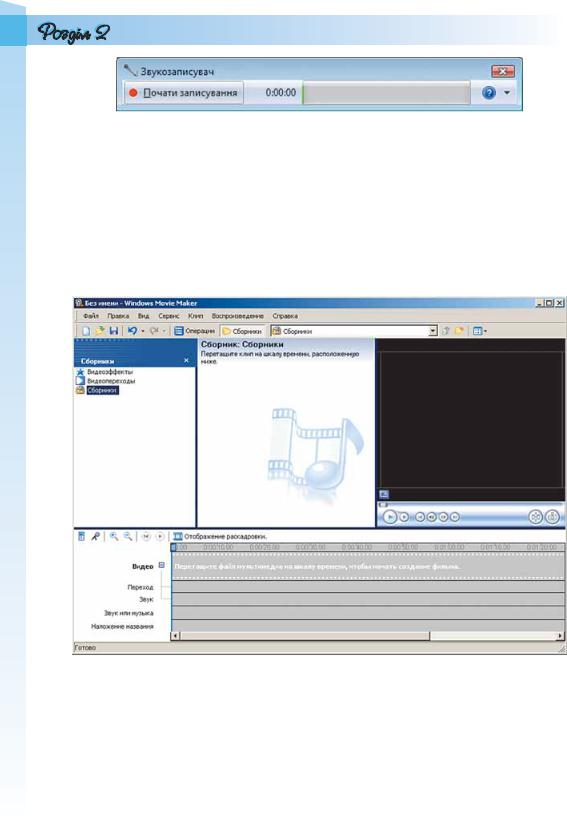Open the Правка menu

tap(118, 316)
